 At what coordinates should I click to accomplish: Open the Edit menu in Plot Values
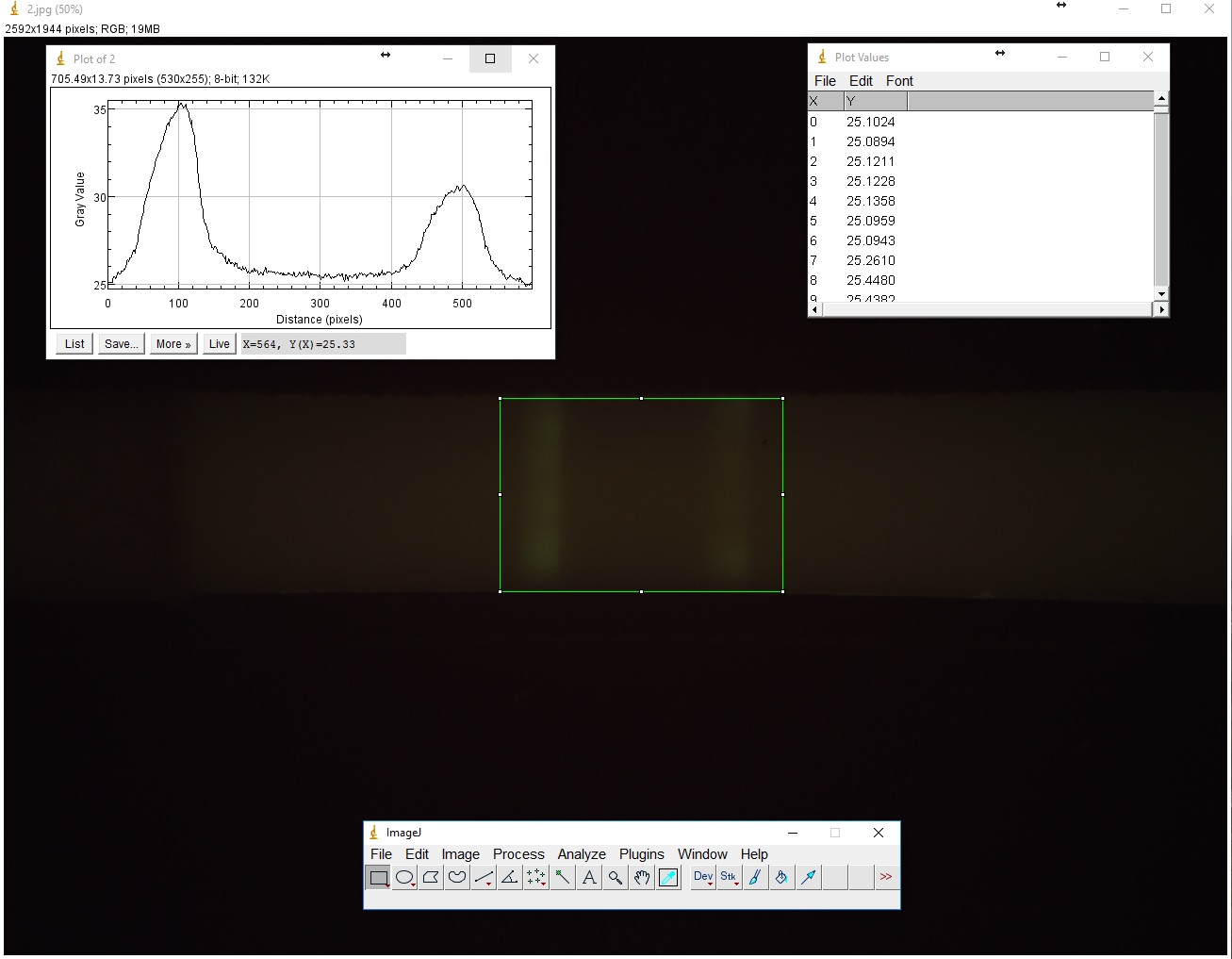point(861,81)
